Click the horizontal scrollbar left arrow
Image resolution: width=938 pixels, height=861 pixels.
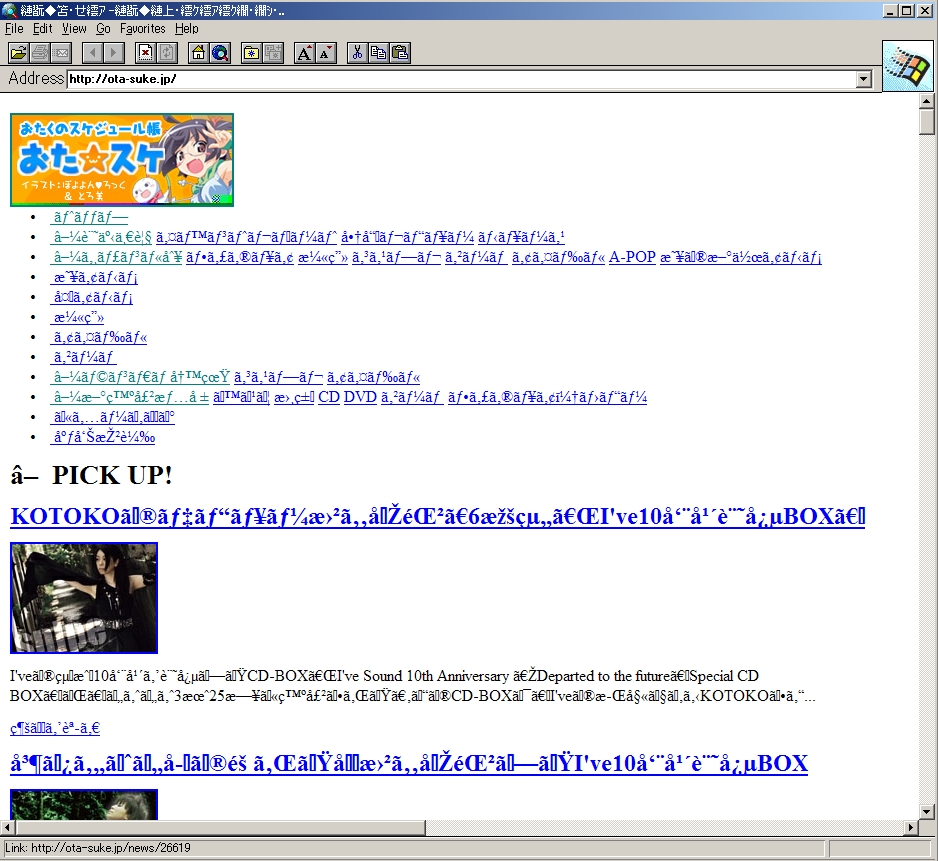(8, 827)
